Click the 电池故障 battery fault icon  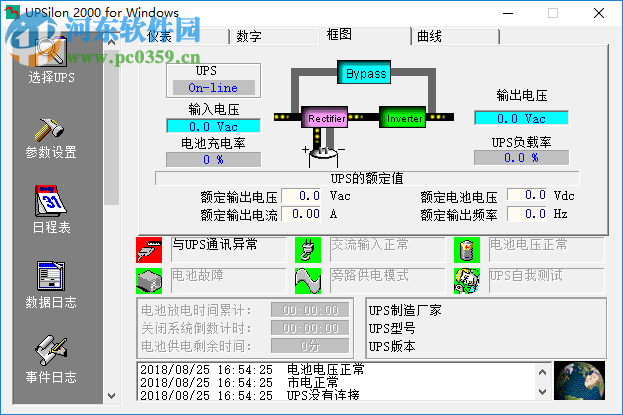tap(149, 281)
